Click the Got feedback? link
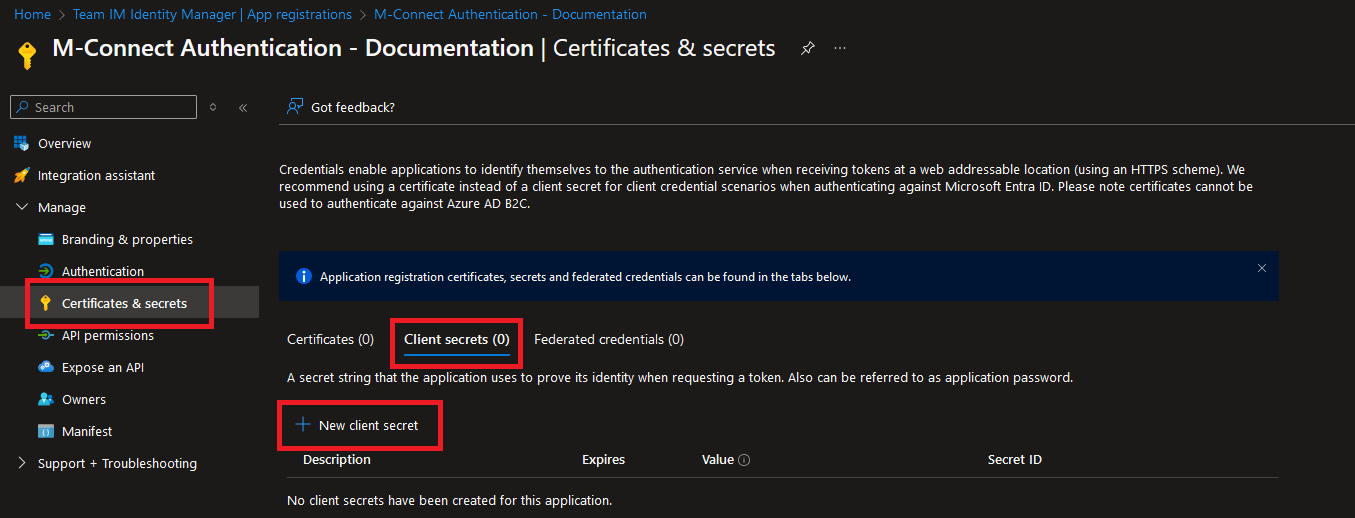 [x=353, y=107]
